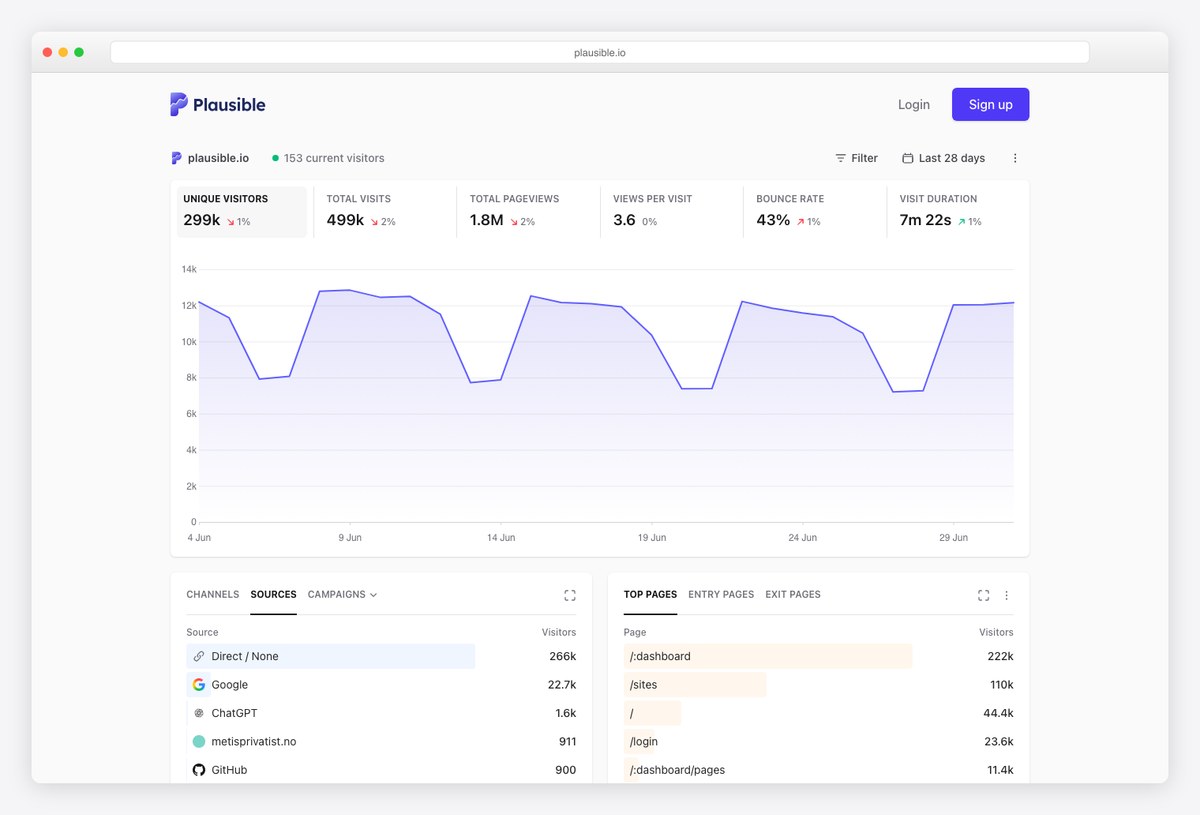
Task: Click the metisprivatist.no source row
Action: coord(381,742)
